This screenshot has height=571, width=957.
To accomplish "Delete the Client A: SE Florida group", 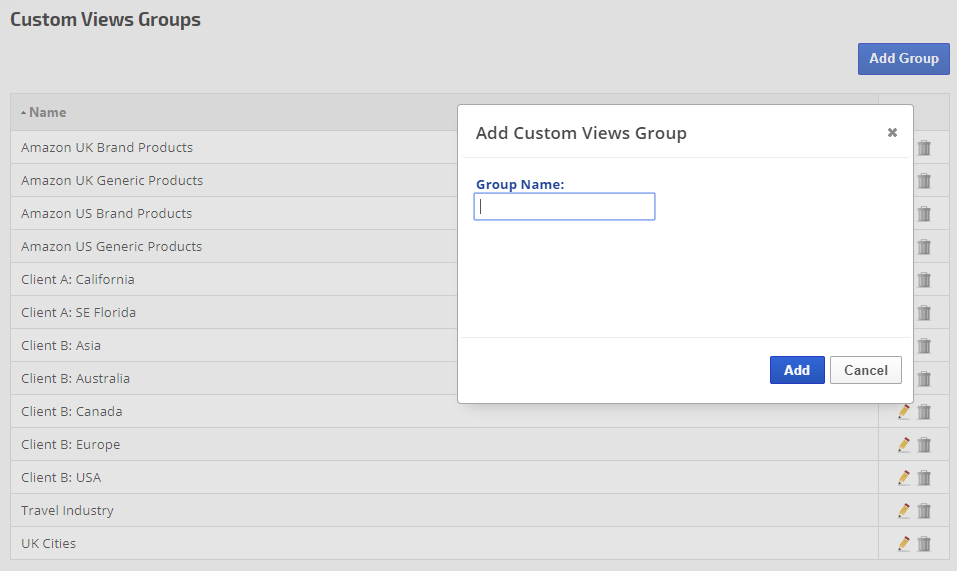I will click(924, 312).
